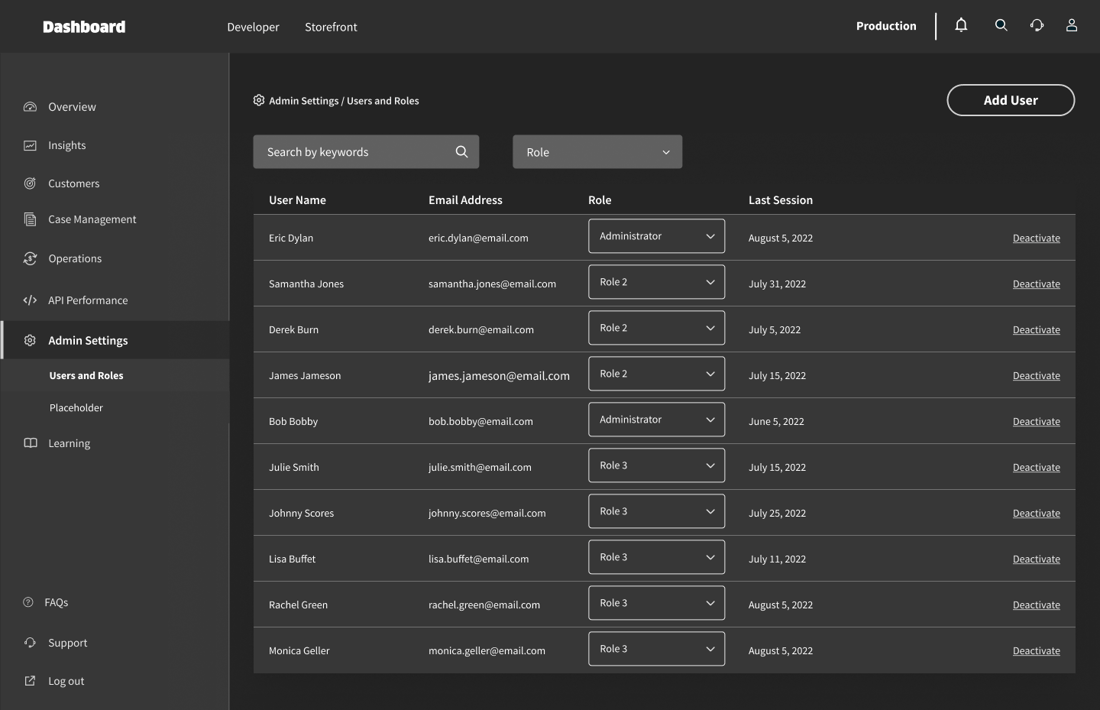This screenshot has height=710, width=1100.
Task: Change Eric Dylan's Administrator role dropdown
Action: pyautogui.click(x=656, y=235)
